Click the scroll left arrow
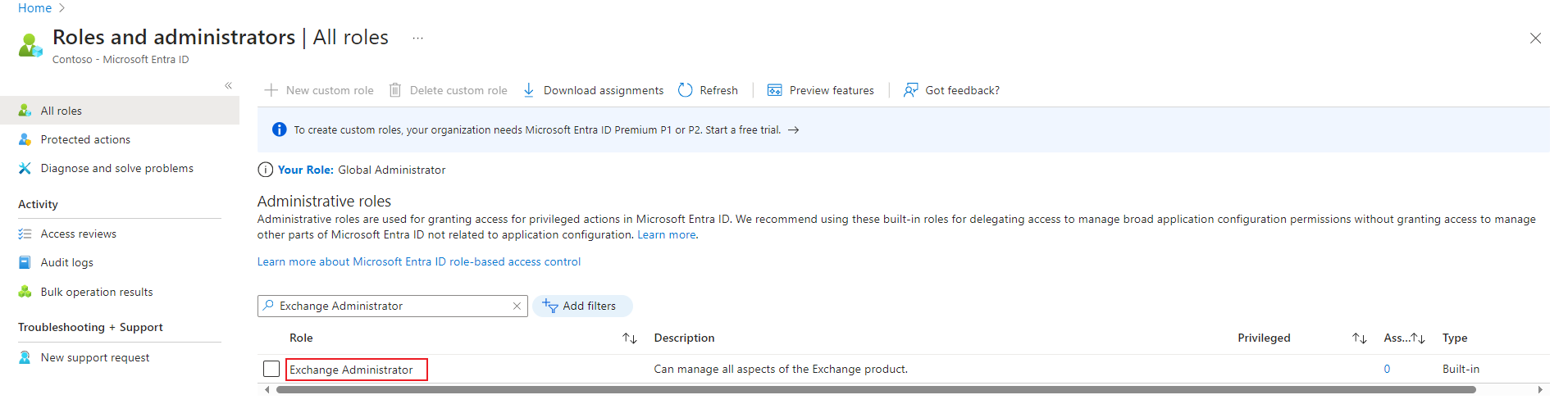The width and height of the screenshot is (1568, 404). [x=267, y=390]
